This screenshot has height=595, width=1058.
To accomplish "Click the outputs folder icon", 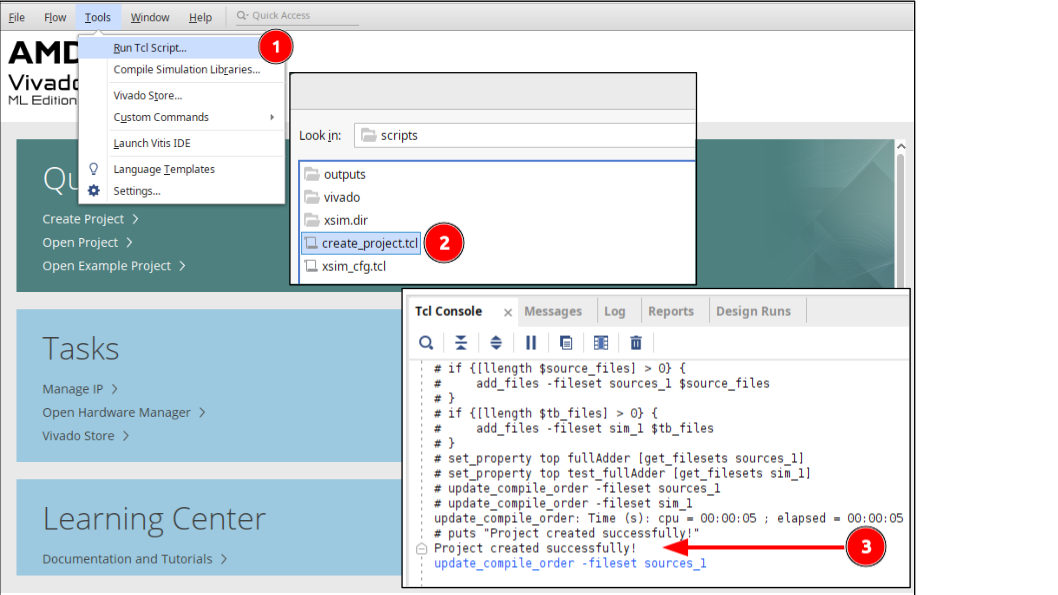I will (x=312, y=174).
